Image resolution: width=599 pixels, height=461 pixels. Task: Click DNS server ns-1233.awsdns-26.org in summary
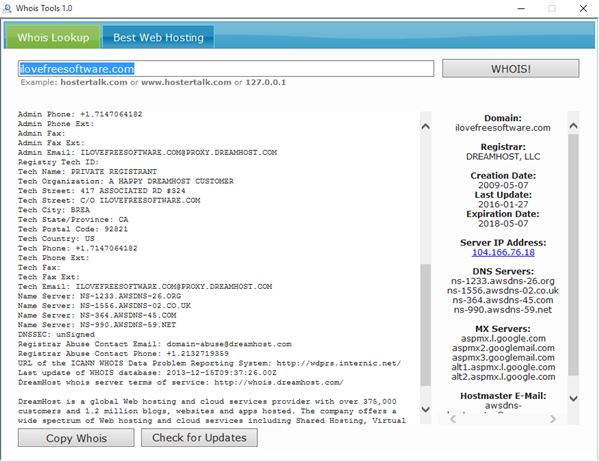click(503, 281)
